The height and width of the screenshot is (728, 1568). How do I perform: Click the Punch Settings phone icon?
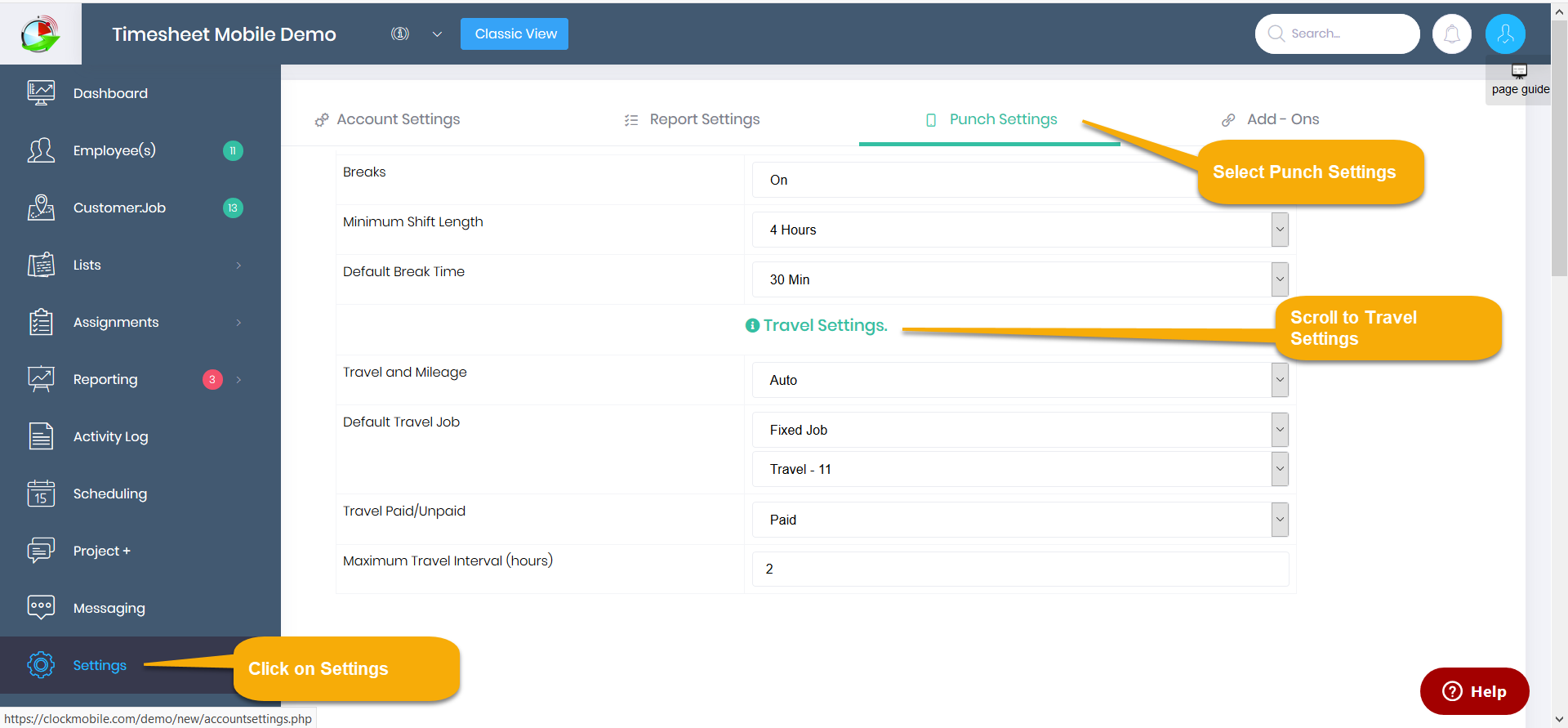tap(931, 120)
